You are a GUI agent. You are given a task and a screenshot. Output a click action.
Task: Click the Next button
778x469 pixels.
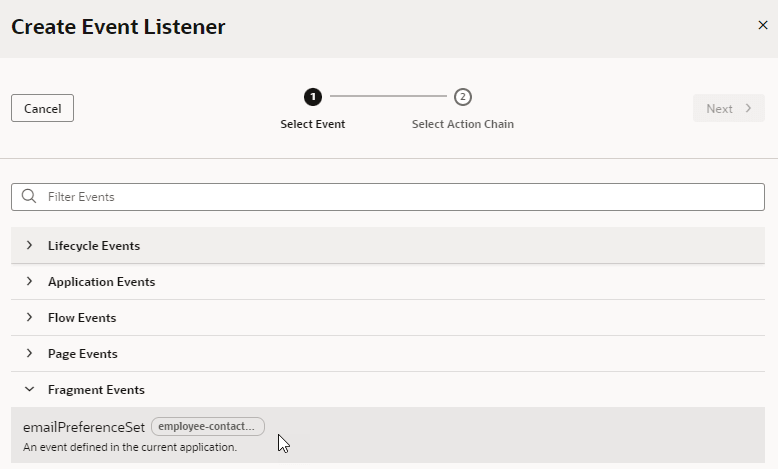(728, 108)
